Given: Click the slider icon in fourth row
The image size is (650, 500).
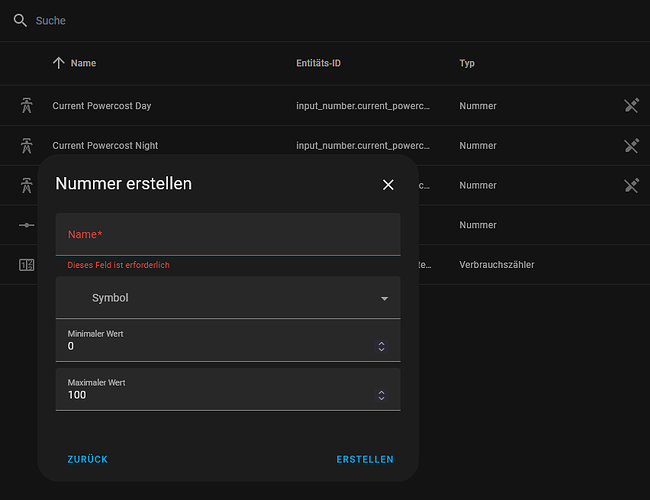Looking at the screenshot, I should (x=27, y=225).
